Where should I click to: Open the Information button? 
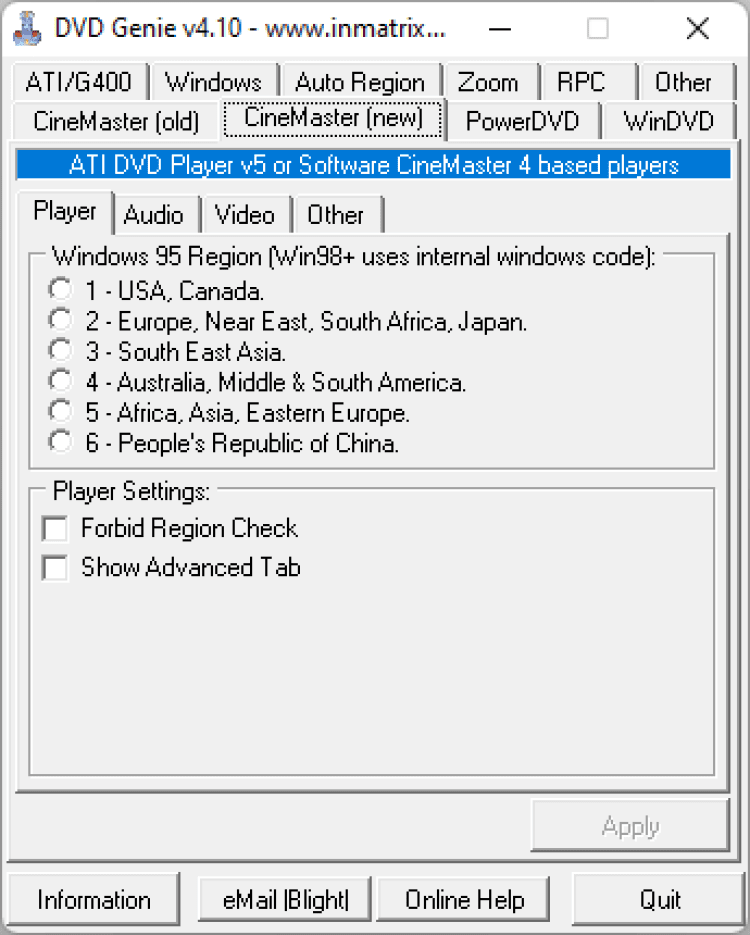tap(94, 899)
